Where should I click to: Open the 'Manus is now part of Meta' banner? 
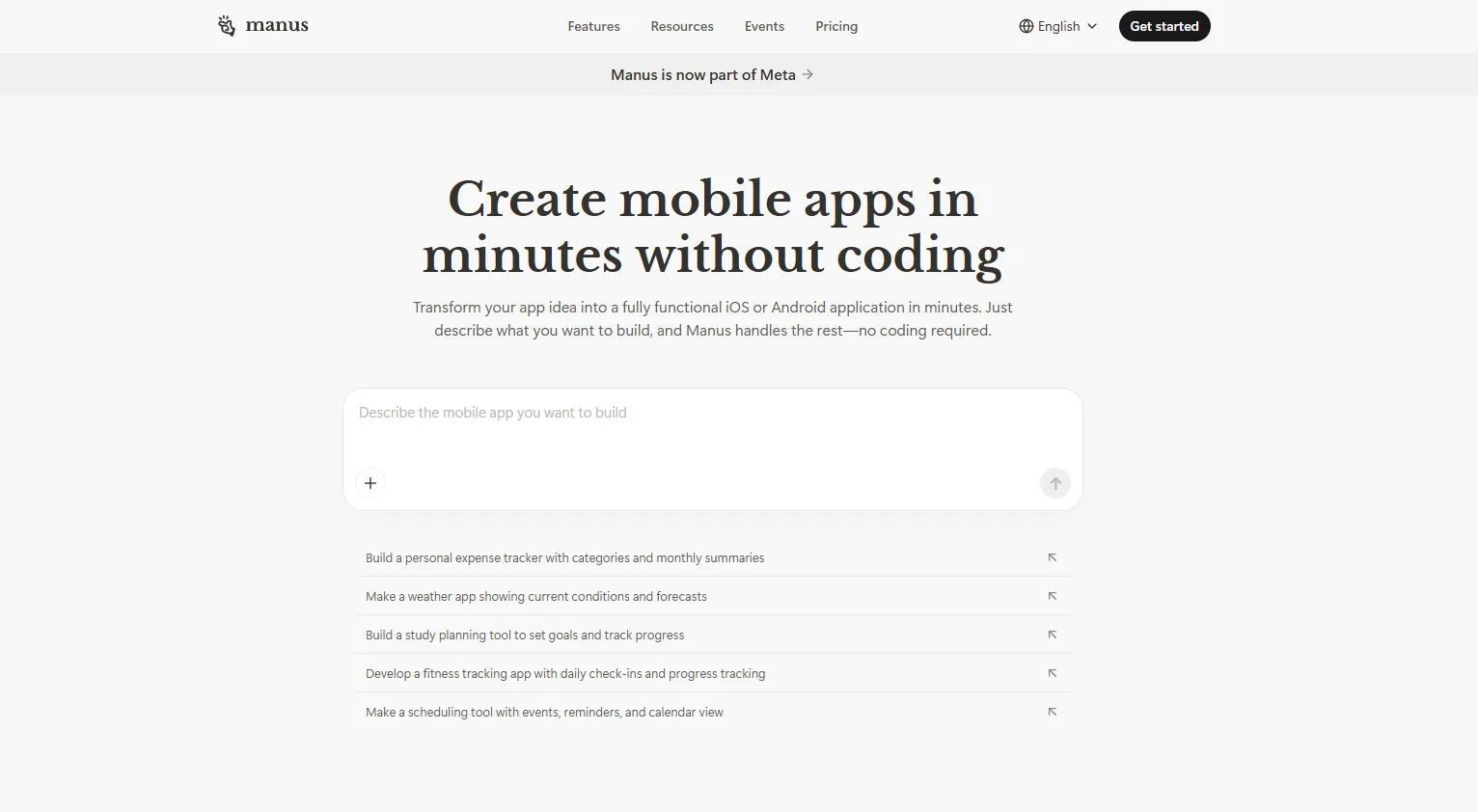(x=712, y=74)
